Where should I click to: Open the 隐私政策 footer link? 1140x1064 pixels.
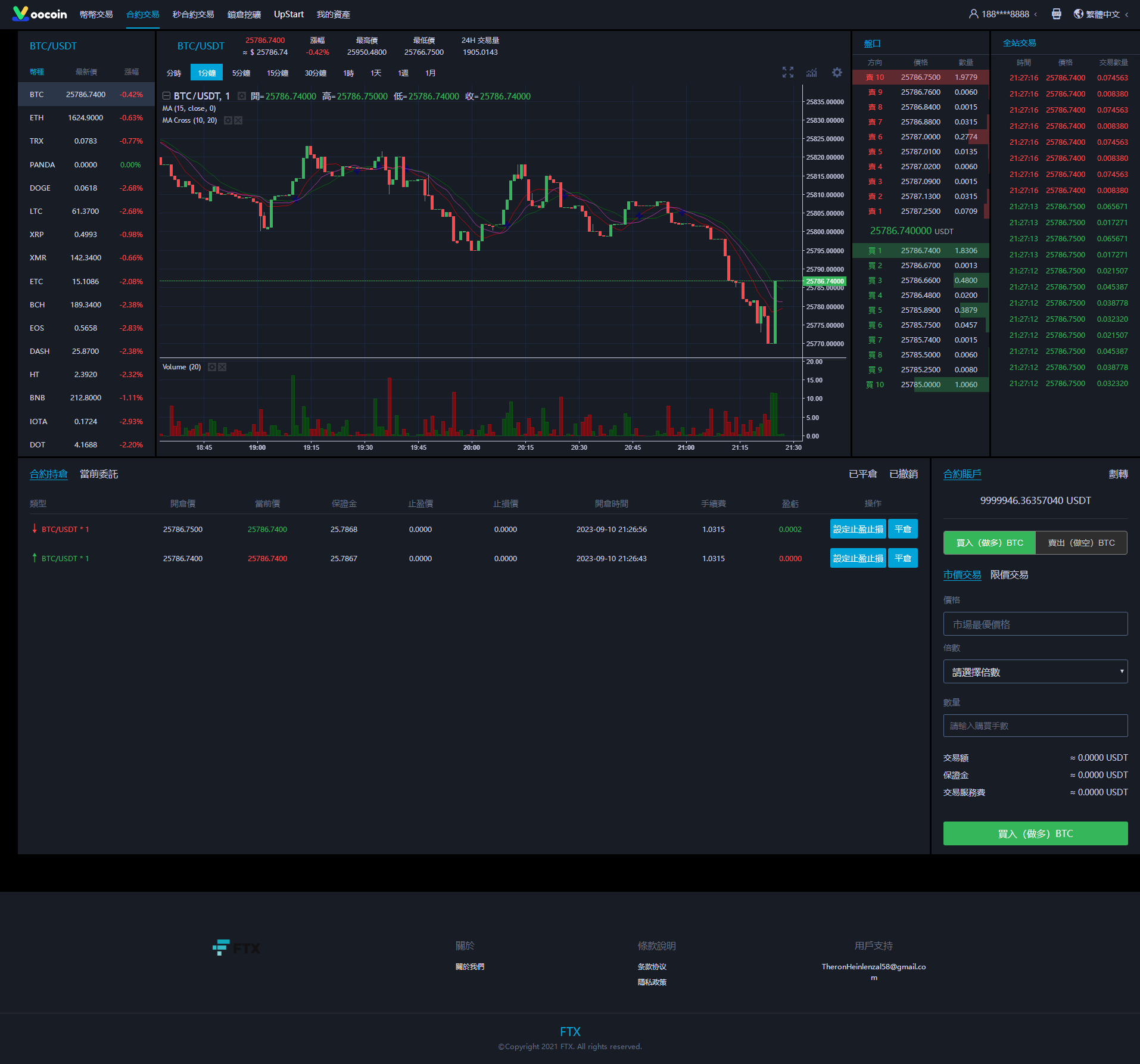pos(652,982)
